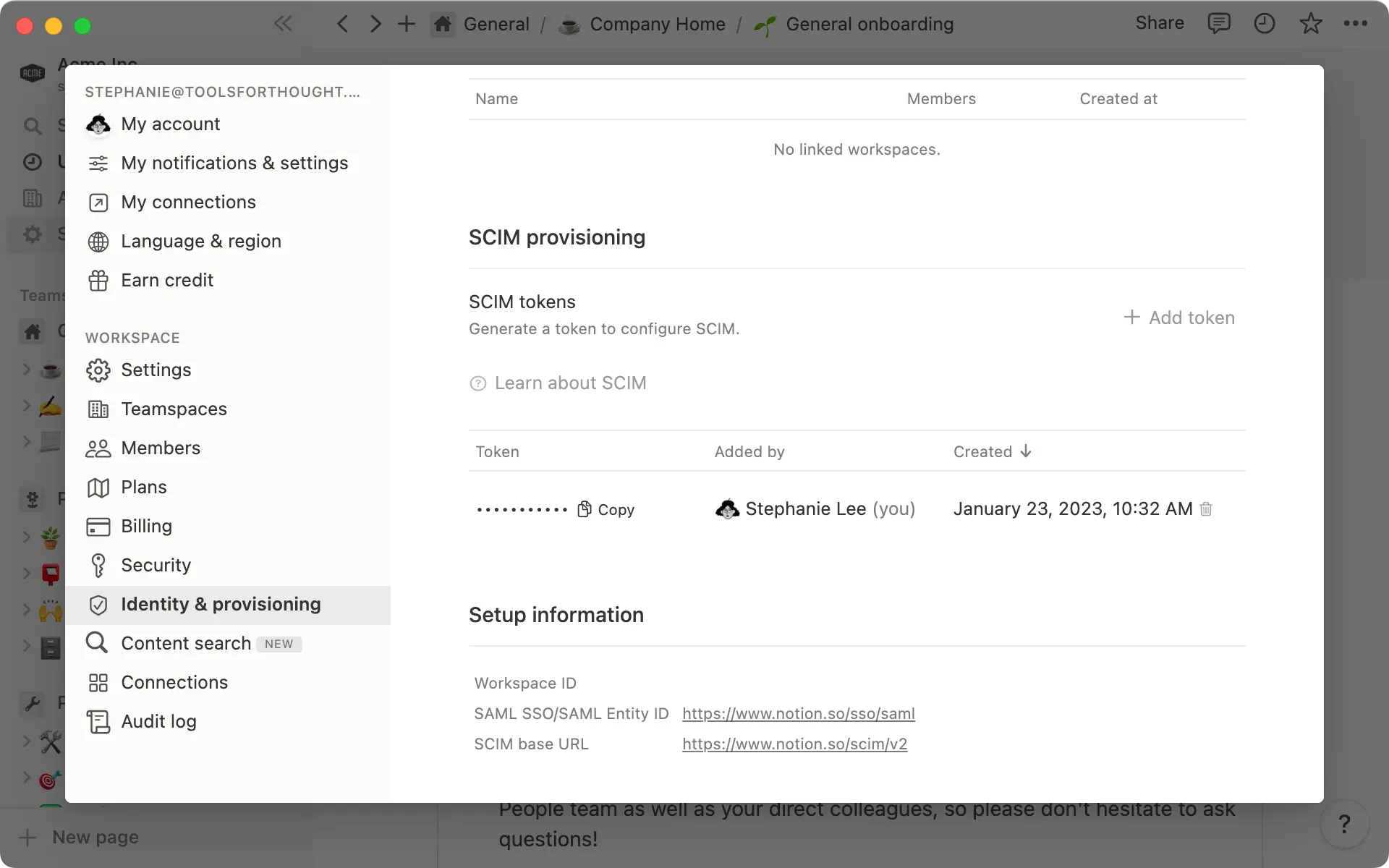This screenshot has width=1389, height=868.
Task: Open the Learn about SCIM link
Action: point(570,383)
